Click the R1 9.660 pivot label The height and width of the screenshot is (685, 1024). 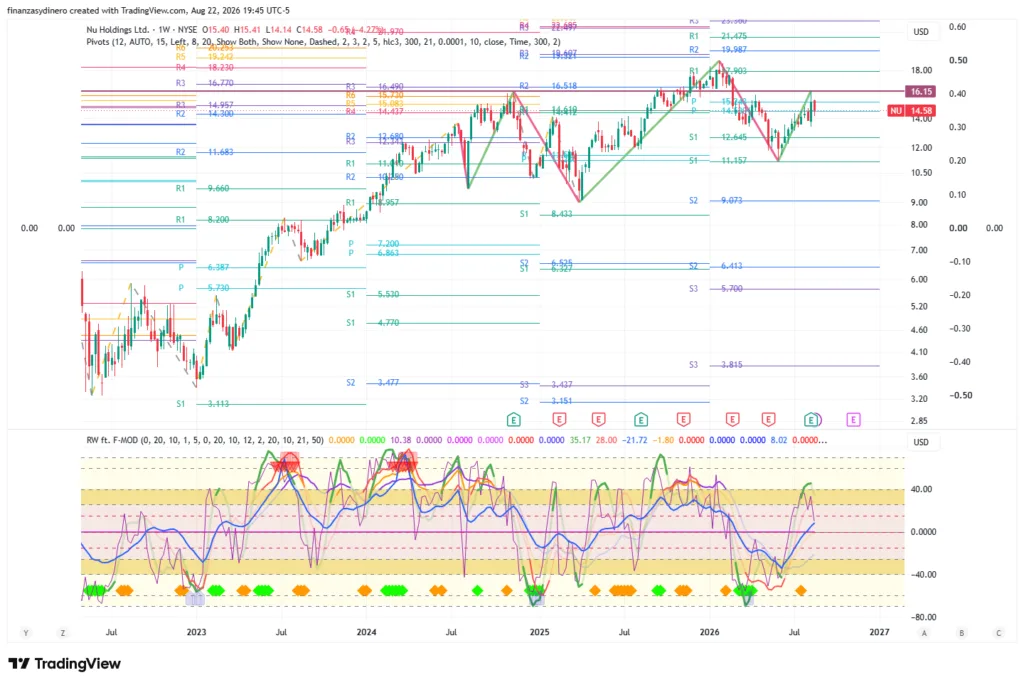pos(202,188)
